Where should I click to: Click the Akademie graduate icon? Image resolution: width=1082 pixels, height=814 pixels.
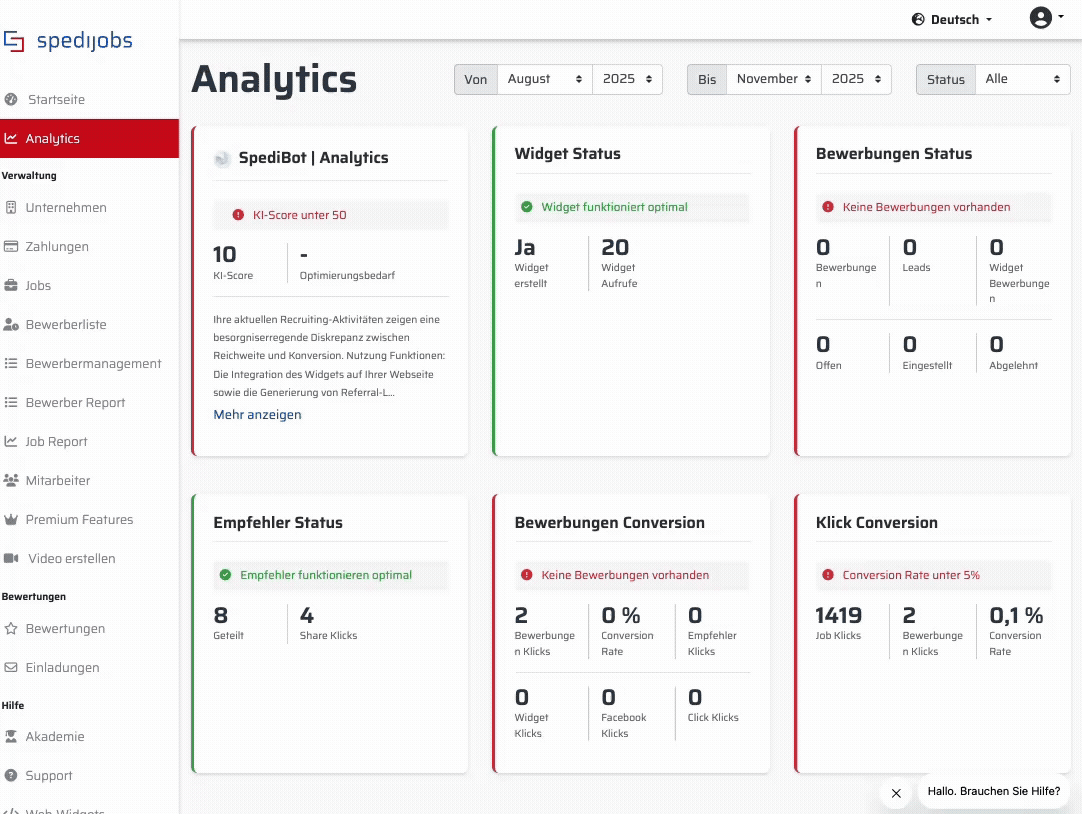tap(11, 737)
